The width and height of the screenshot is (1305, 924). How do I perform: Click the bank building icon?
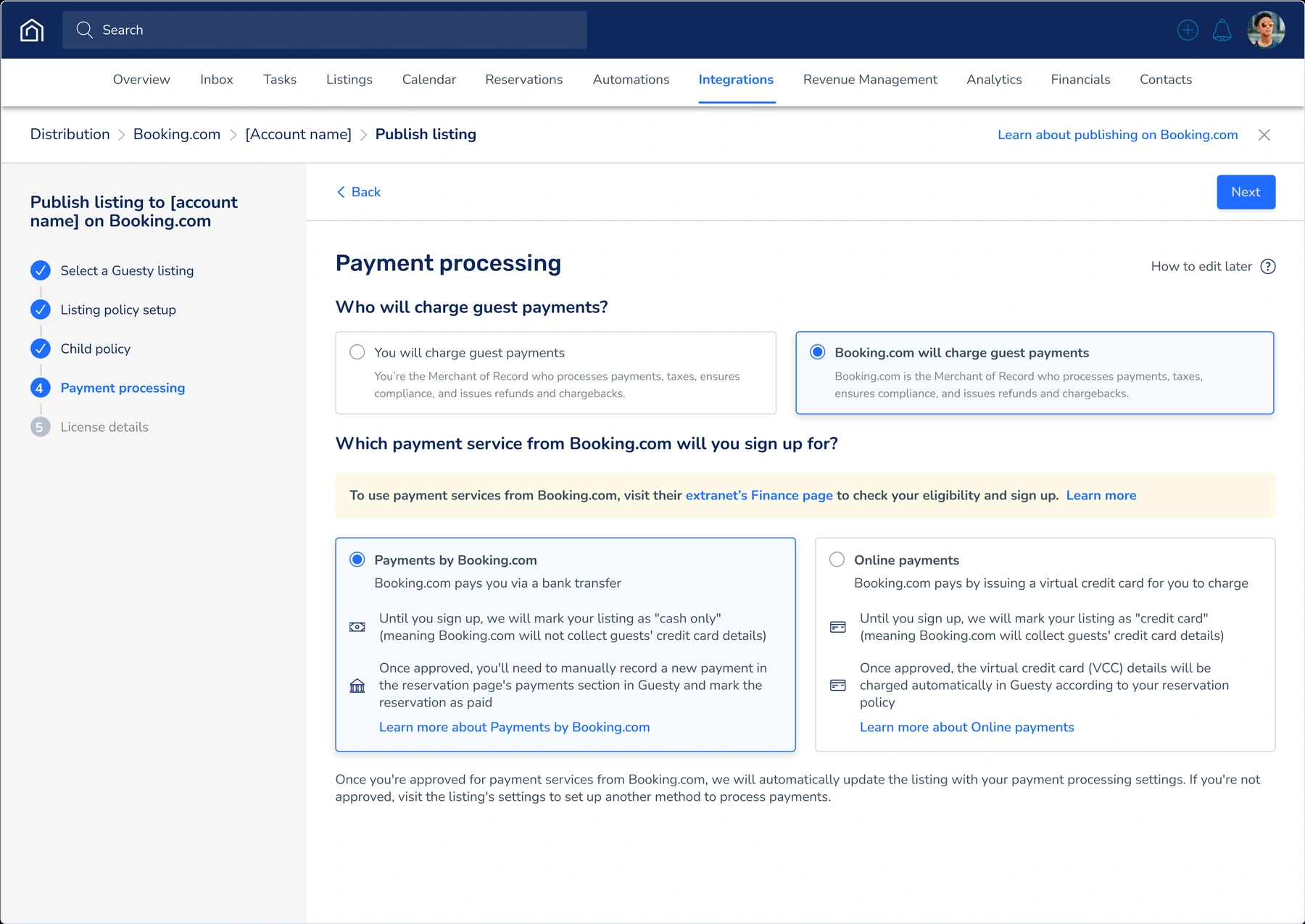[x=357, y=686]
